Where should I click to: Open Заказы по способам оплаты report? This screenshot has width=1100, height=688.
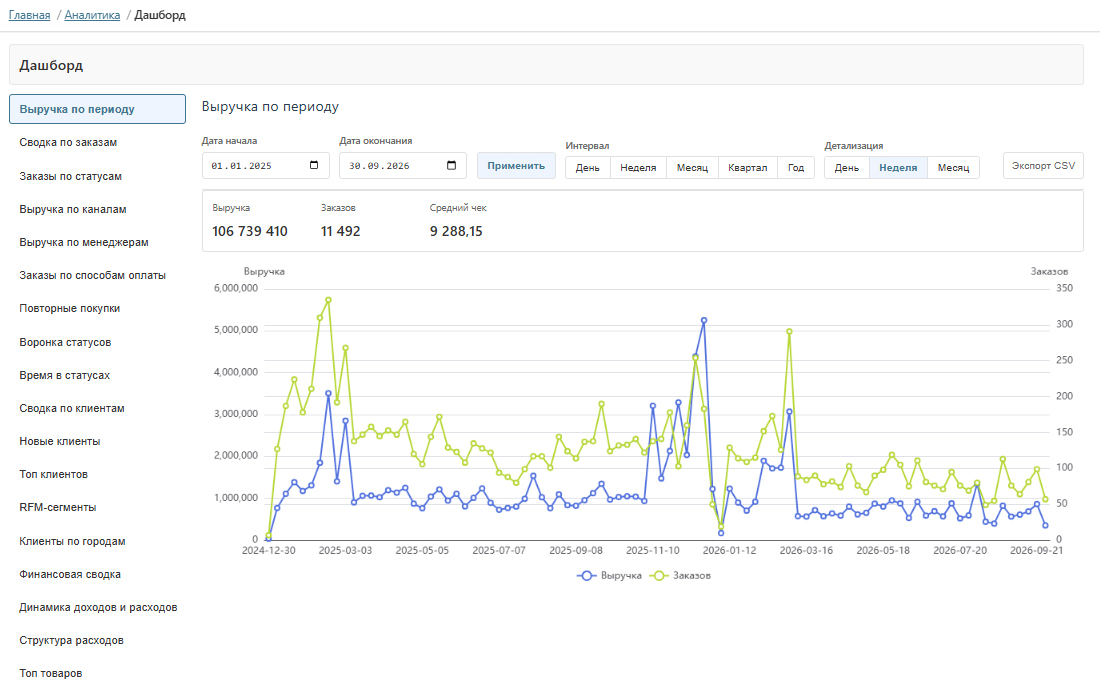point(98,275)
